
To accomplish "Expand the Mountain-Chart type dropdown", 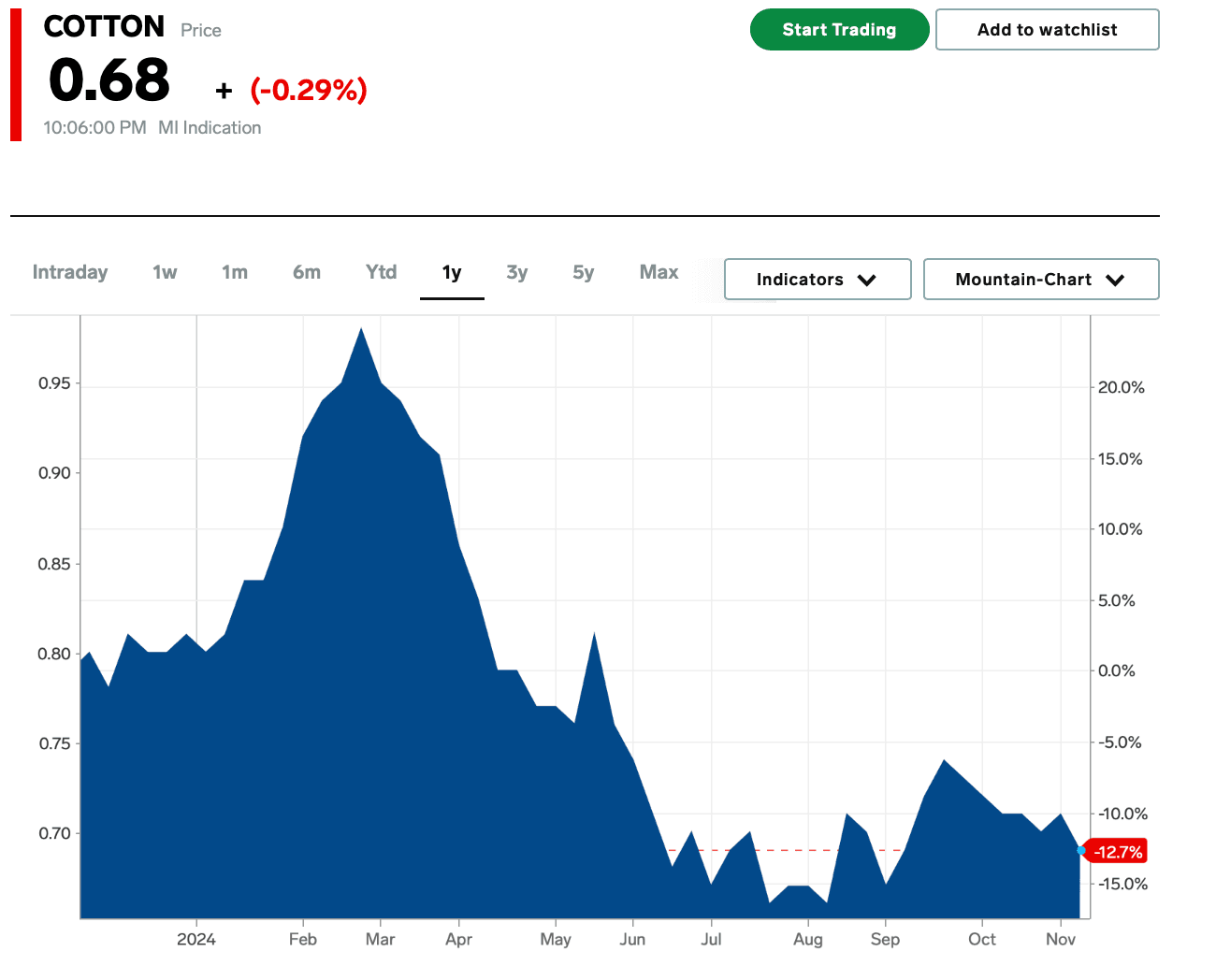I will coord(1040,280).
